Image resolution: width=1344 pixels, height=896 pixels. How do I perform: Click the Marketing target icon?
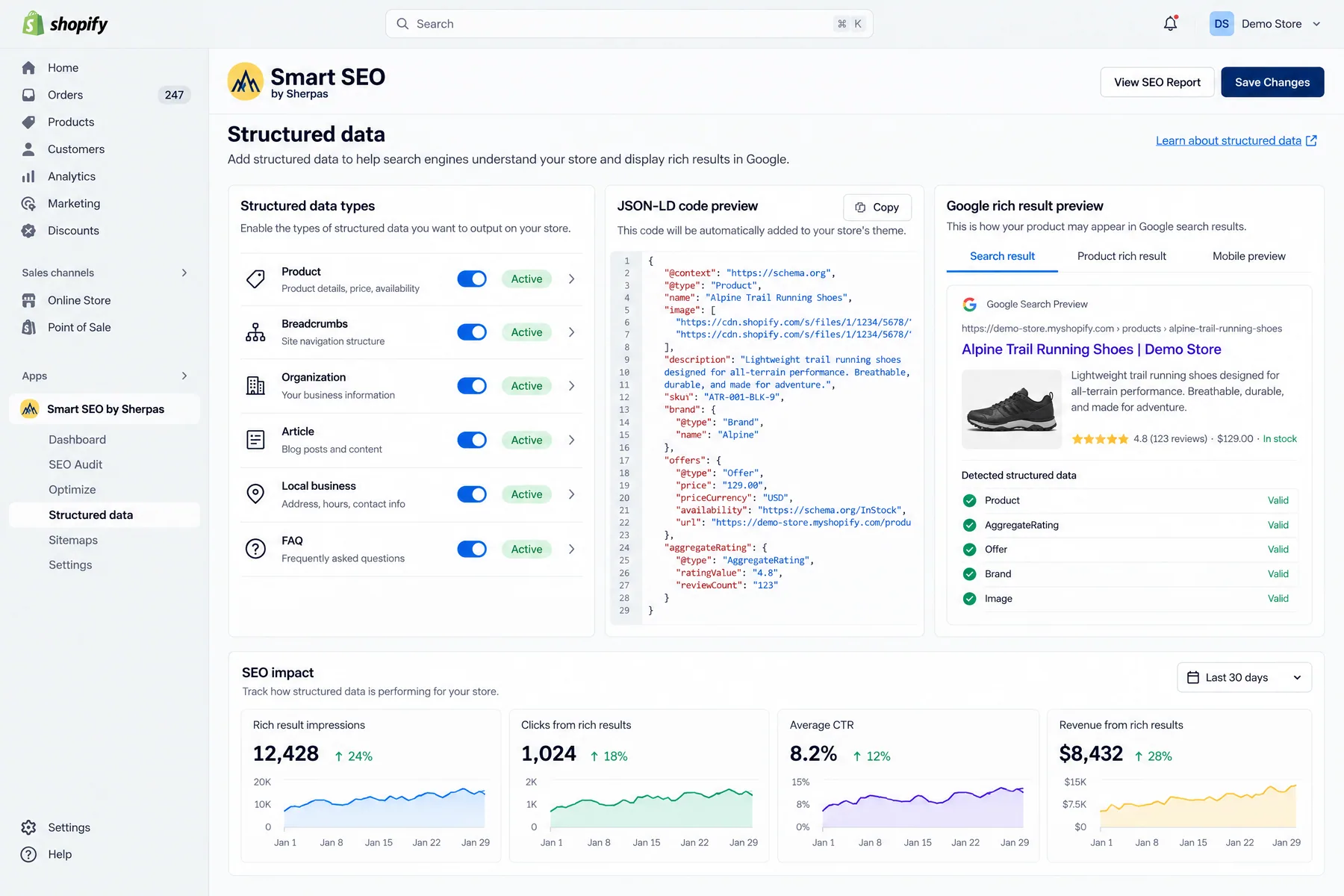pos(28,203)
